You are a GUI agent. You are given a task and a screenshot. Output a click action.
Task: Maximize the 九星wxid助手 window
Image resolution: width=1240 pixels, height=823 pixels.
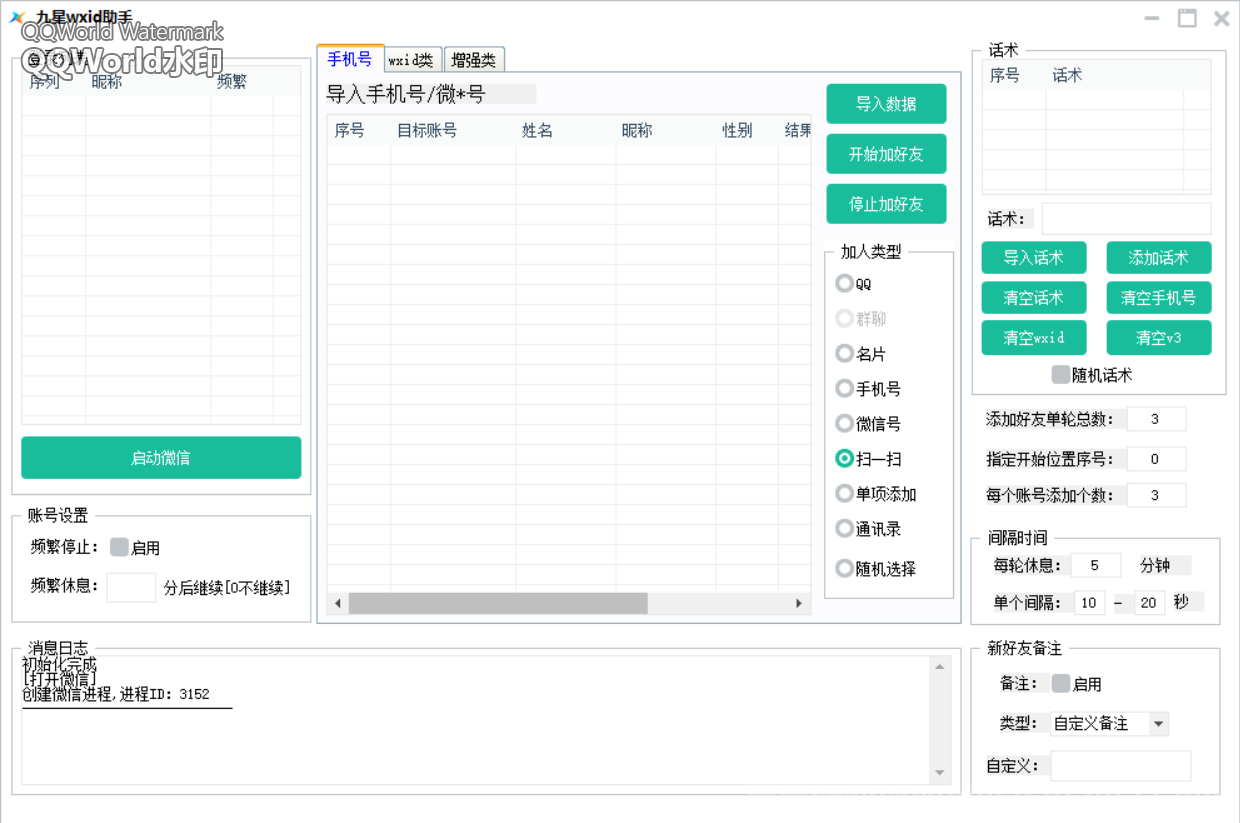pyautogui.click(x=1187, y=18)
